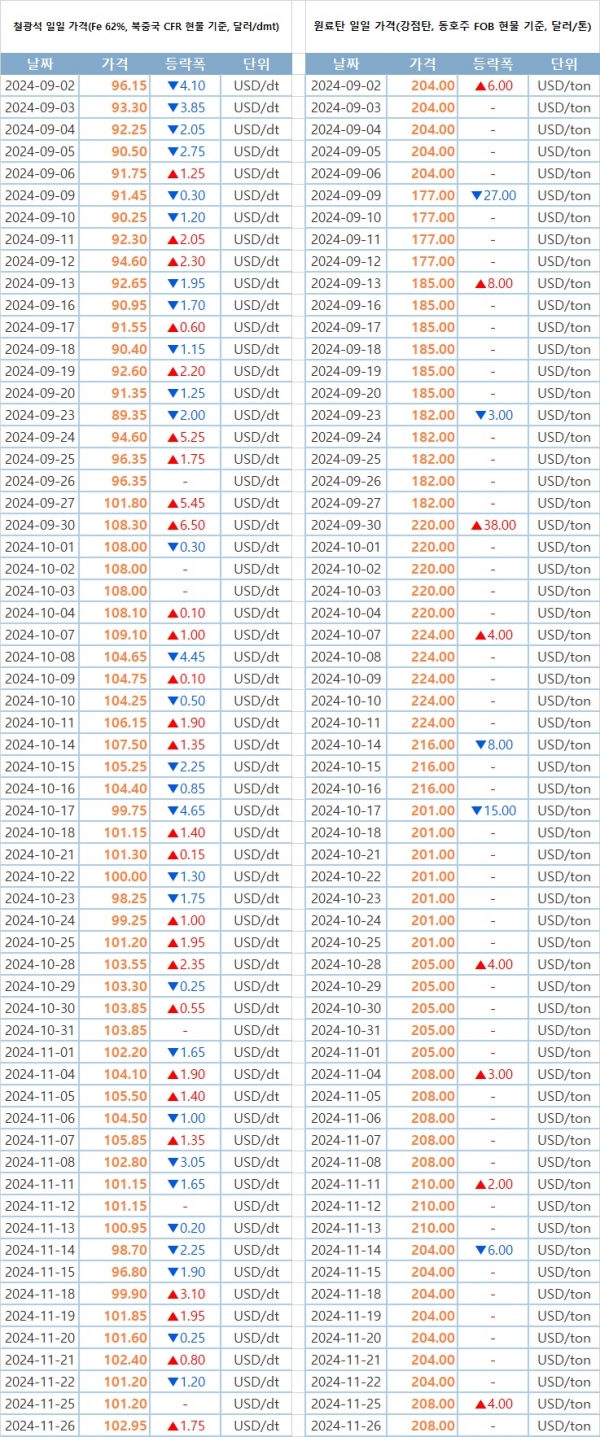Click the red up arrow beside 5.45
The width and height of the screenshot is (600, 1437).
[x=172, y=503]
